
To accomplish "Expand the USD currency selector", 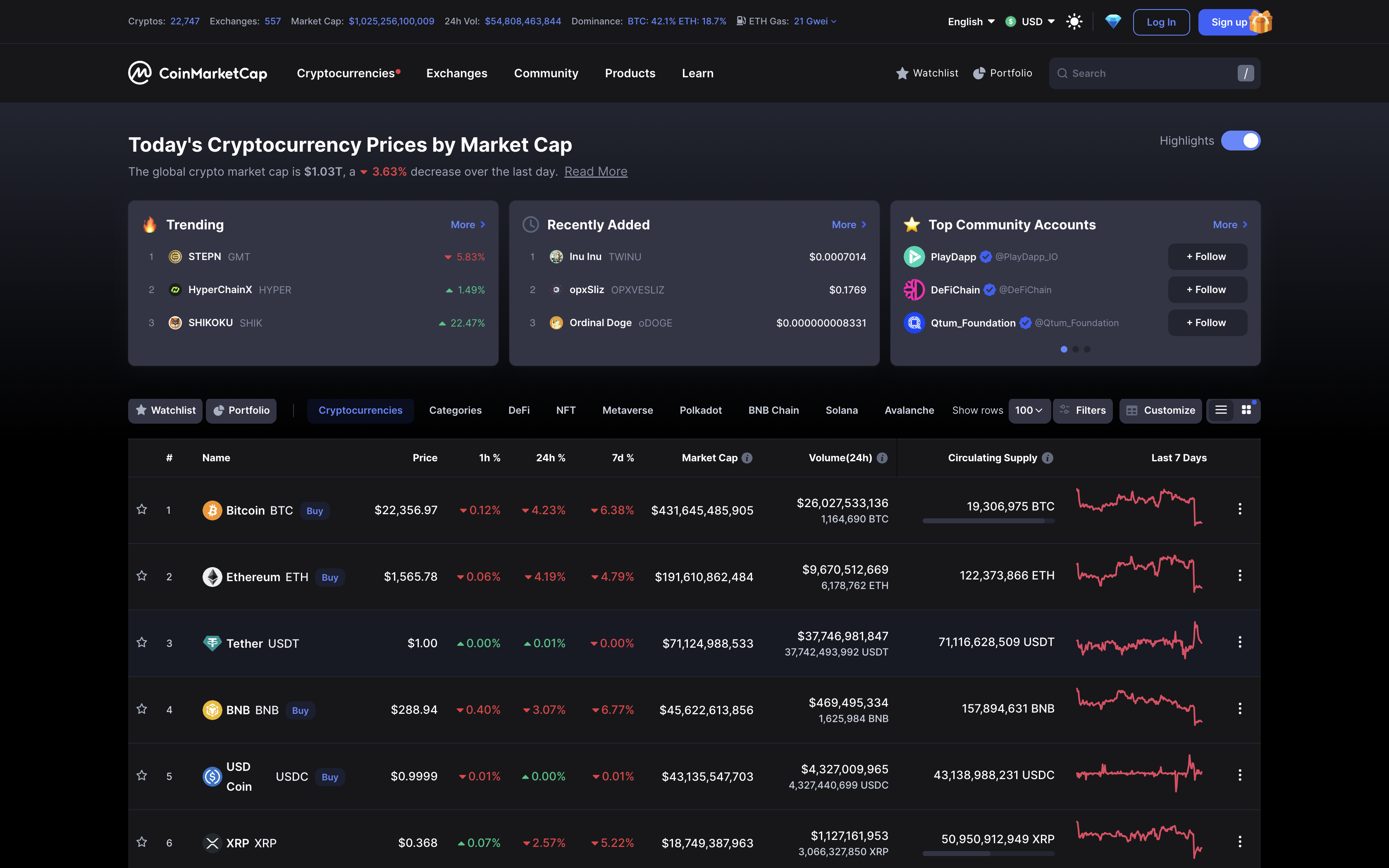I will pos(1031,22).
